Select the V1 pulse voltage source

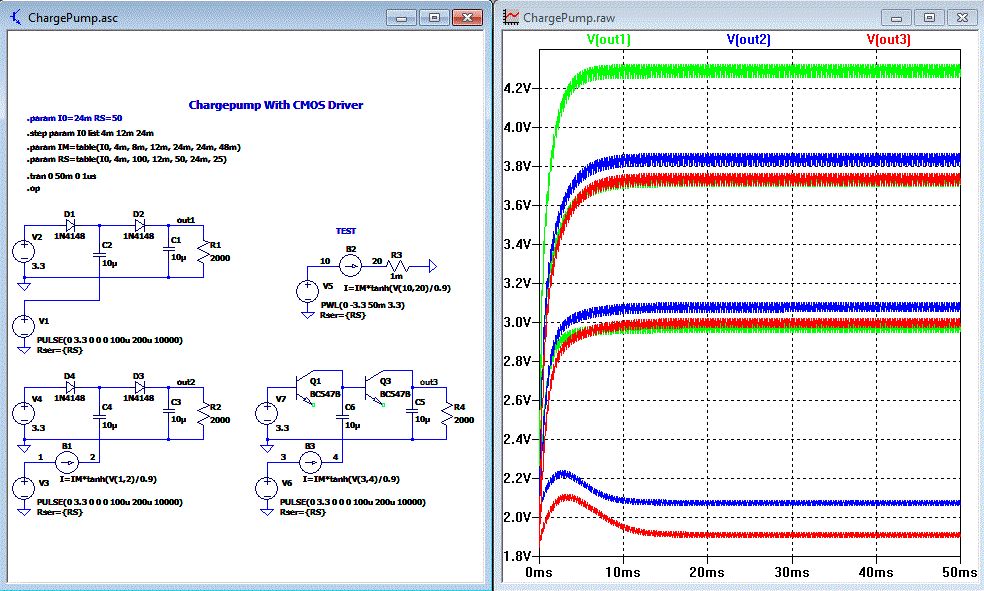[x=24, y=325]
